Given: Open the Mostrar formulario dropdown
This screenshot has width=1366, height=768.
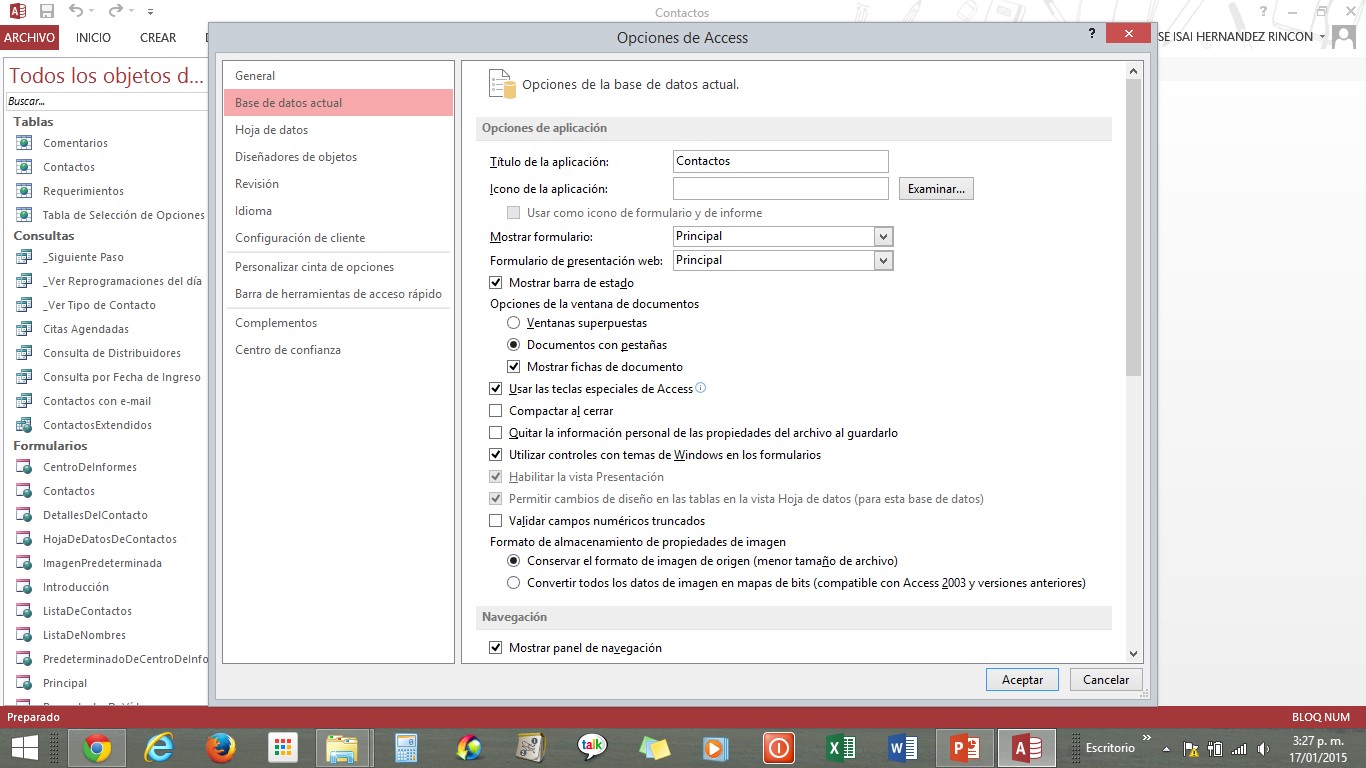Looking at the screenshot, I should pyautogui.click(x=883, y=237).
